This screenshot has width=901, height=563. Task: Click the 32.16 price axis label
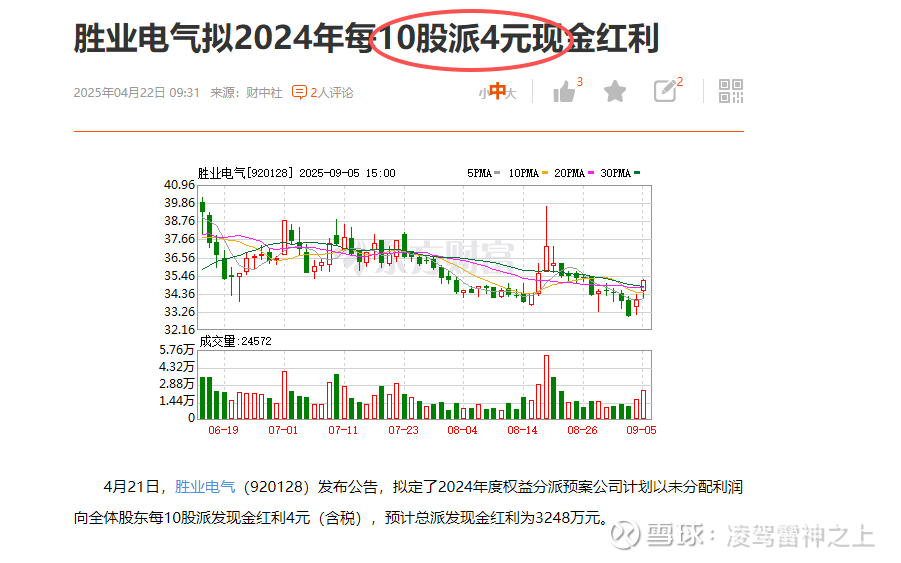(179, 330)
